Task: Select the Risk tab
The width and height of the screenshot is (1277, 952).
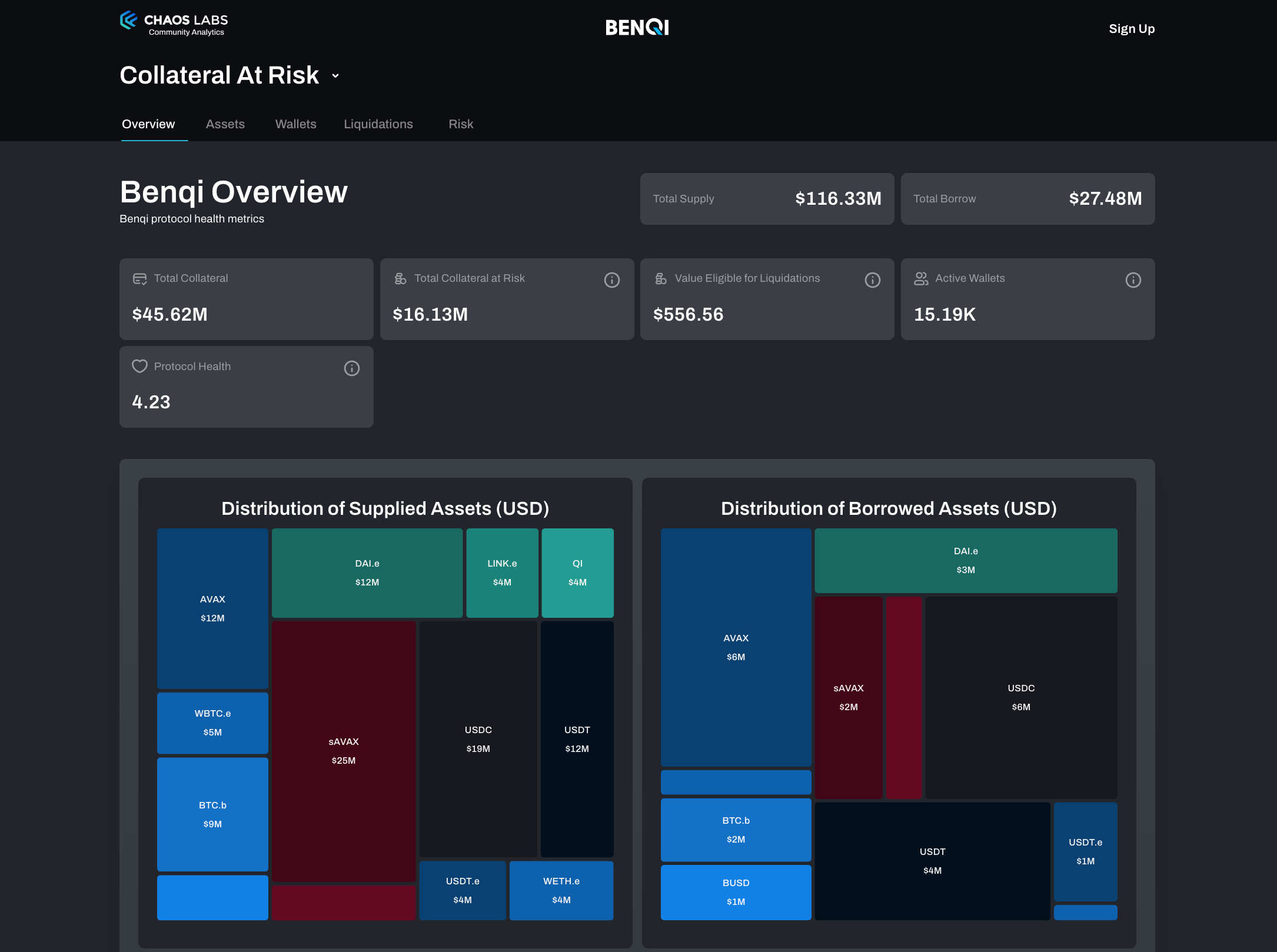Action: [460, 124]
